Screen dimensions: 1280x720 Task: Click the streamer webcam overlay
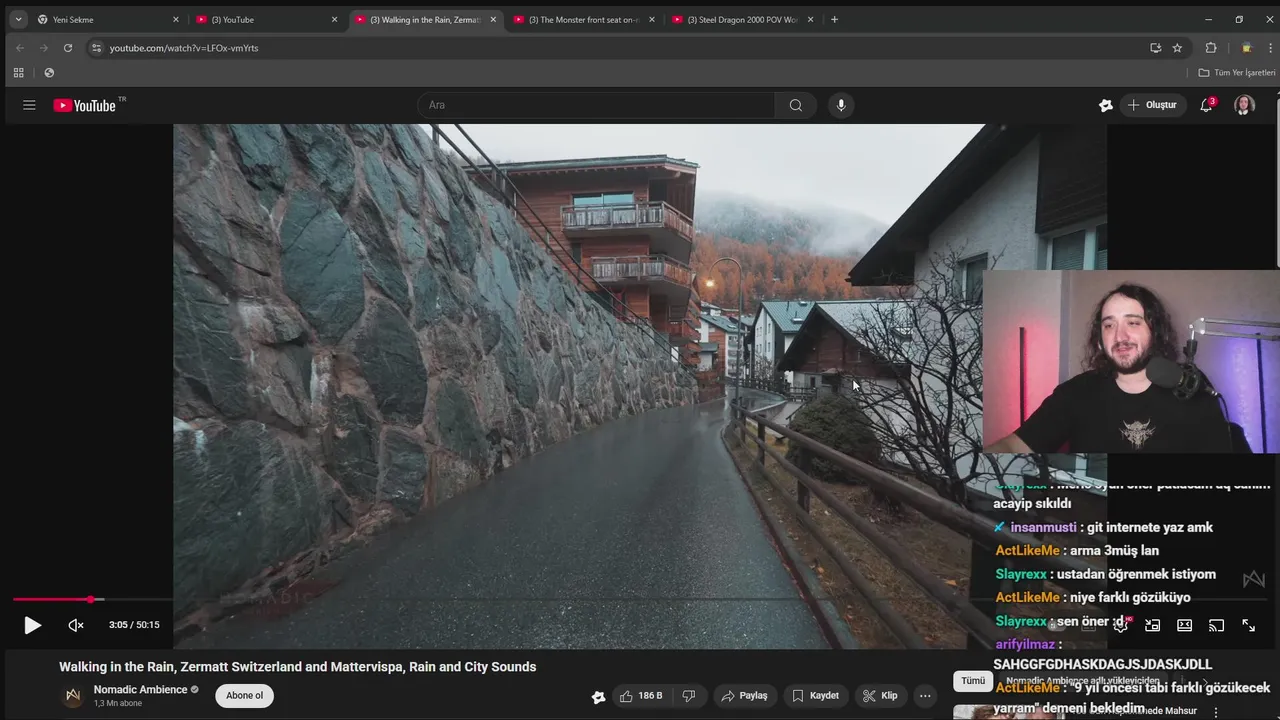click(1131, 362)
